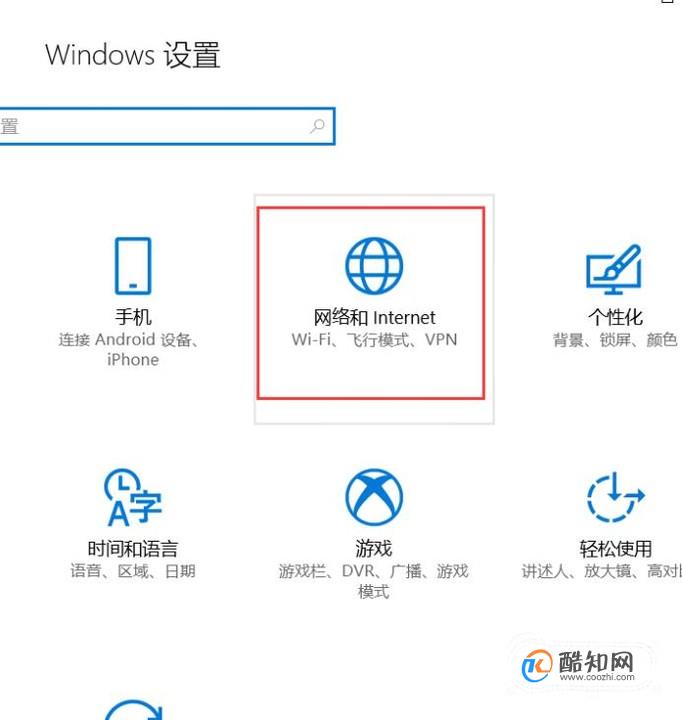The width and height of the screenshot is (682, 720).
Task: Click the 酷知网 watermark logo
Action: 579,666
